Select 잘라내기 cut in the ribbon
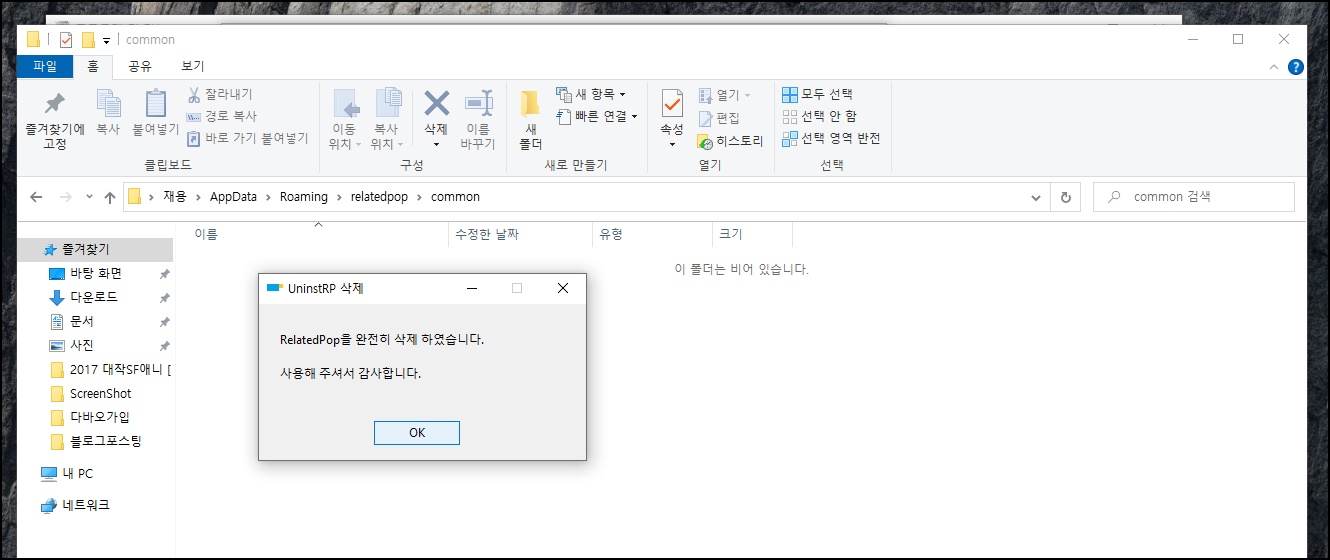Image resolution: width=1330 pixels, height=560 pixels. click(219, 95)
